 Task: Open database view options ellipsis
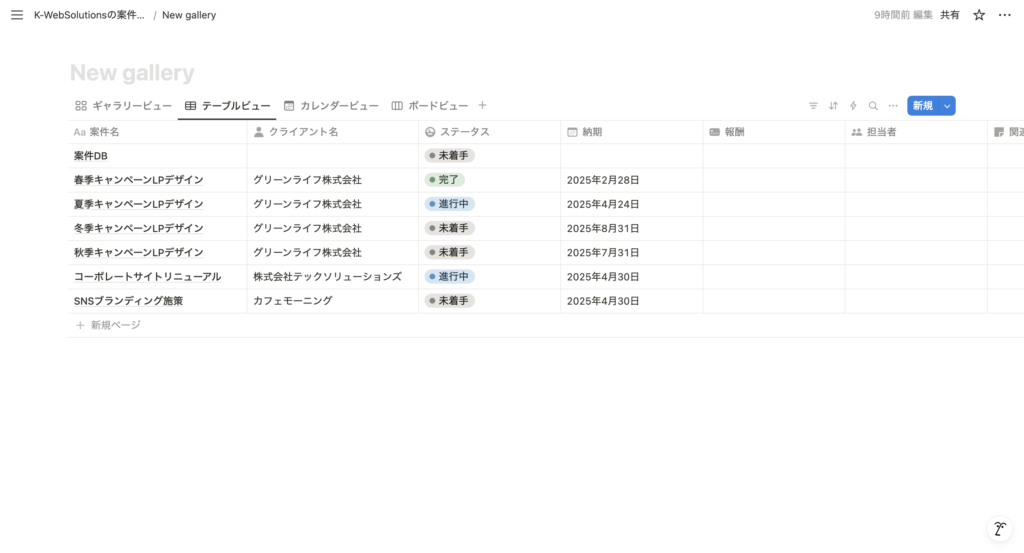893,106
